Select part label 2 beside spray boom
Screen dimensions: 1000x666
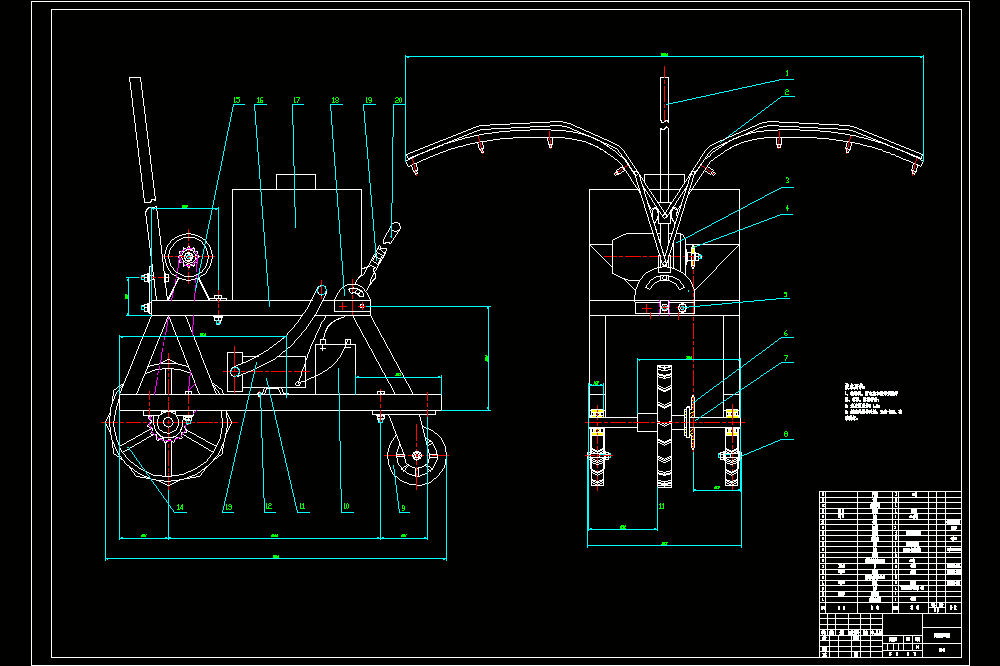point(787,92)
